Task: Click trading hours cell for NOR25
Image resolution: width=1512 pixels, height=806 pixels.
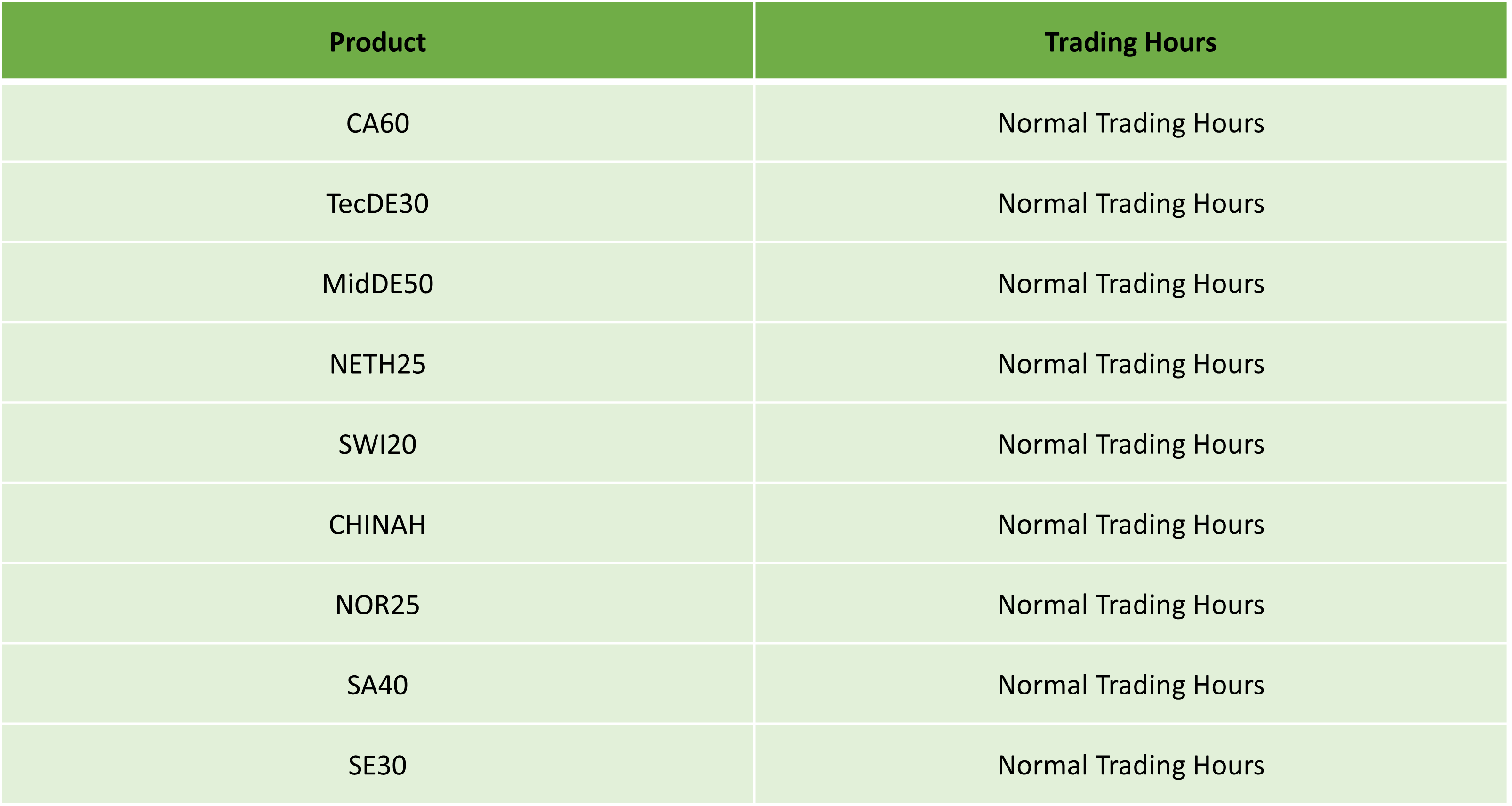Action: pos(1130,605)
